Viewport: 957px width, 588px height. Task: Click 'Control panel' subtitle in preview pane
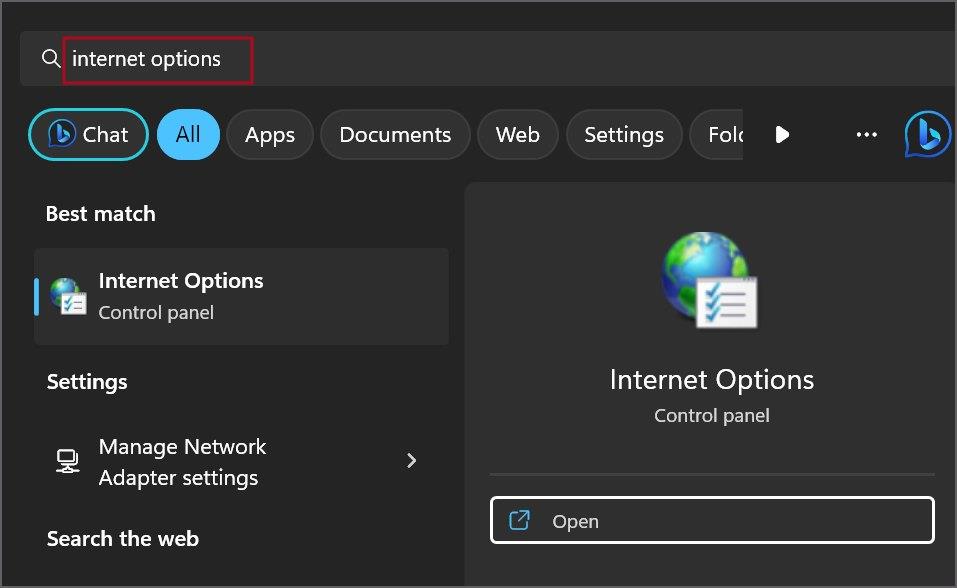coord(712,416)
